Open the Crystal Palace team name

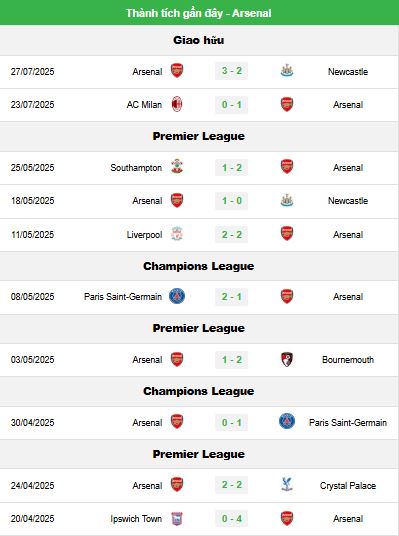[x=348, y=485]
